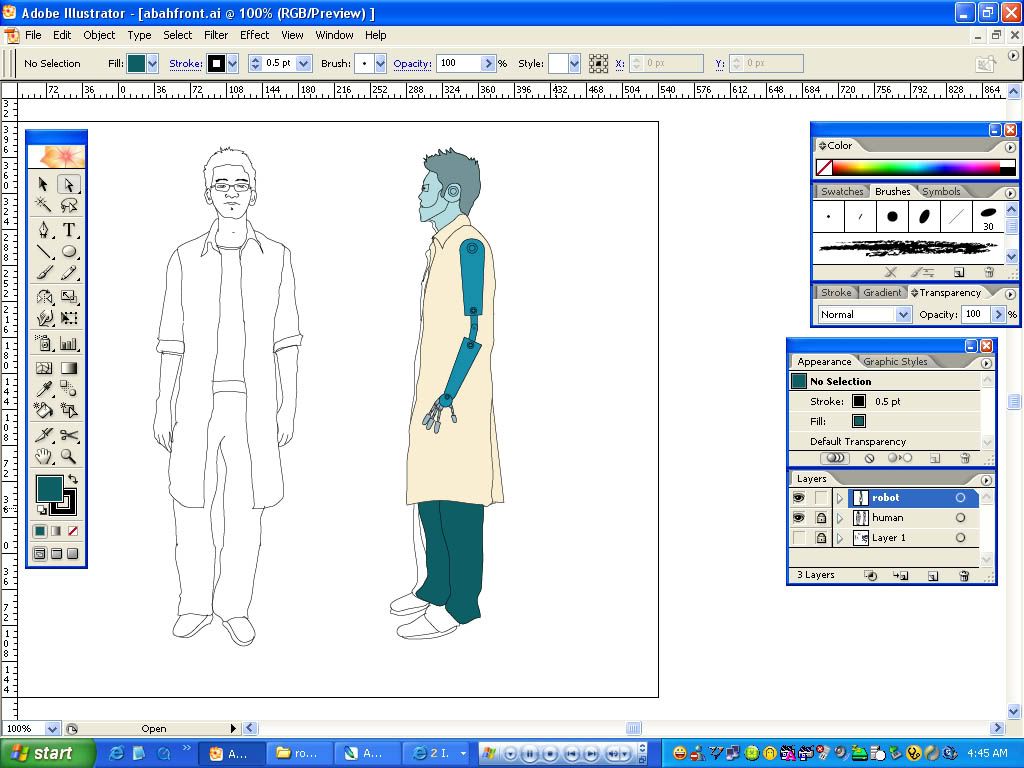The image size is (1024, 768).
Task: Open the folder taskbar button labeled 'ro...'
Action: point(299,754)
